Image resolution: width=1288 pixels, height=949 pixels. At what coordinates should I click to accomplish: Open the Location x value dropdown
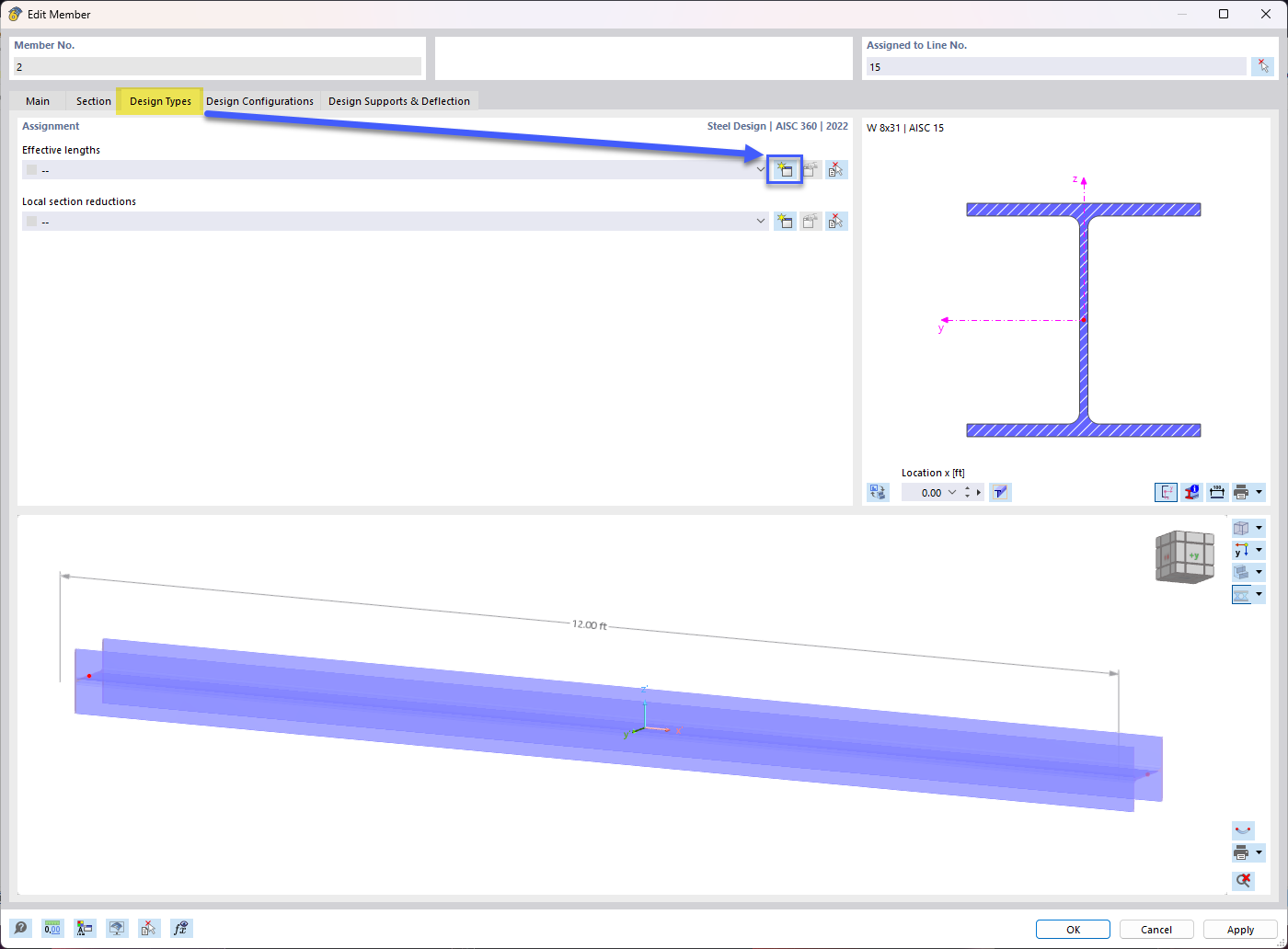click(952, 493)
